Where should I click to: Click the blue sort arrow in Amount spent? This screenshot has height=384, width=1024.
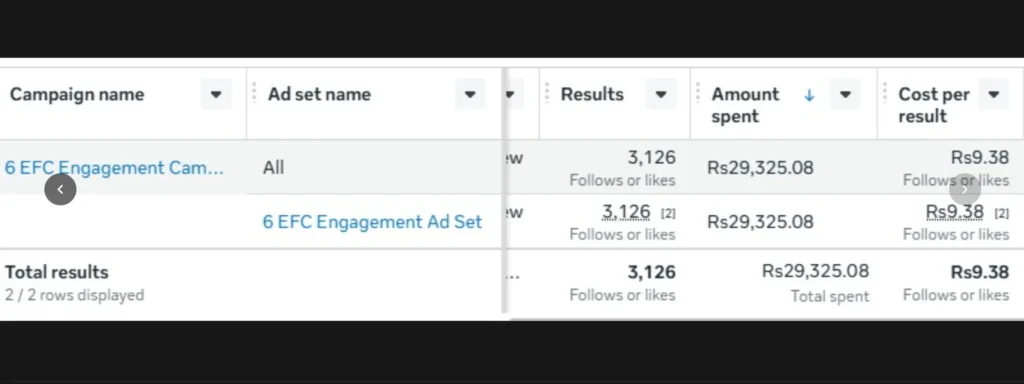(809, 95)
